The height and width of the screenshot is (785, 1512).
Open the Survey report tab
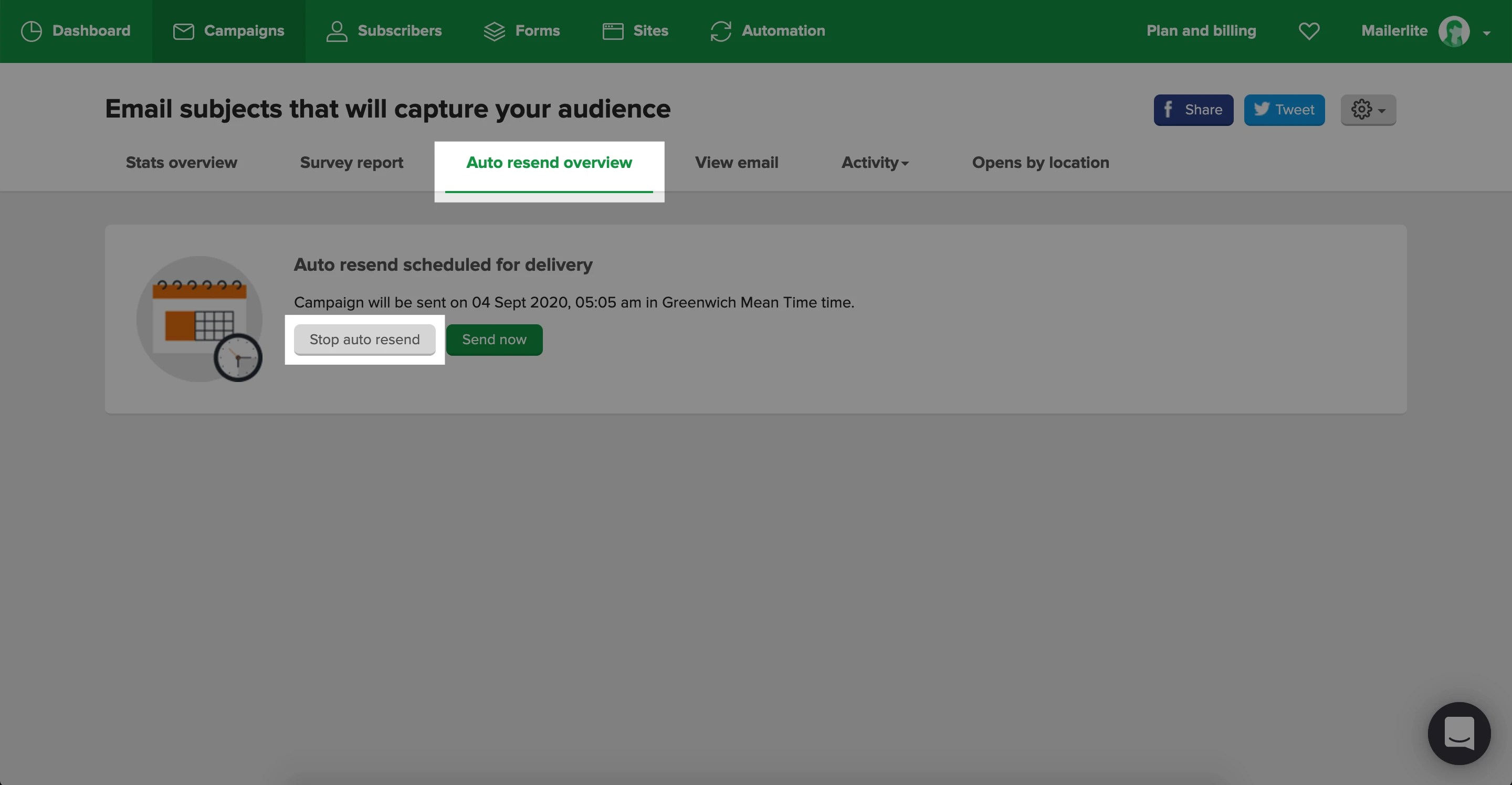(352, 163)
